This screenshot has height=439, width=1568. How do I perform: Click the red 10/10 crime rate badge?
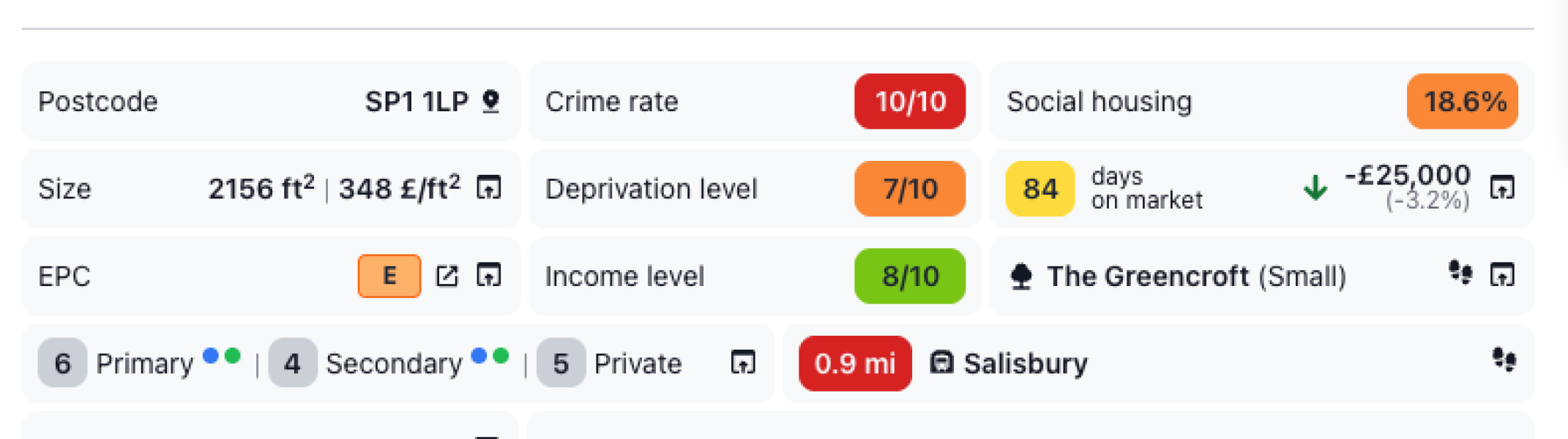coord(909,102)
